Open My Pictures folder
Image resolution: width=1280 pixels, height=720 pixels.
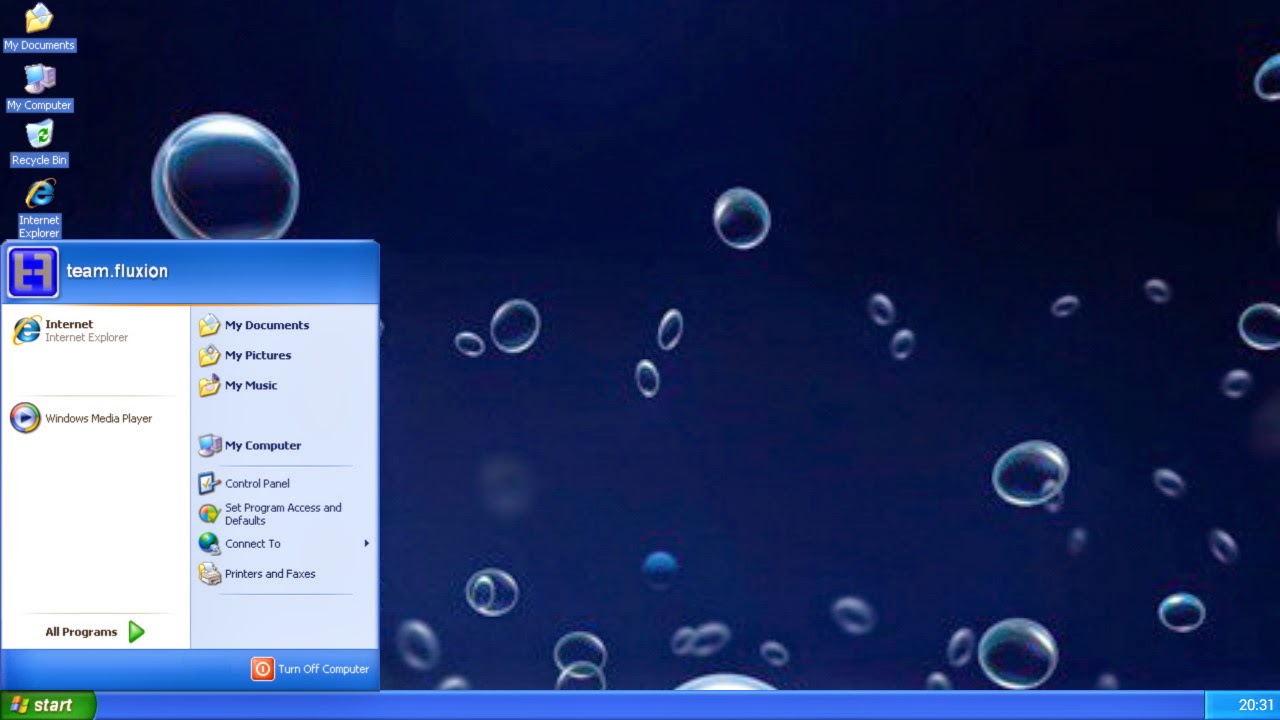coord(257,355)
